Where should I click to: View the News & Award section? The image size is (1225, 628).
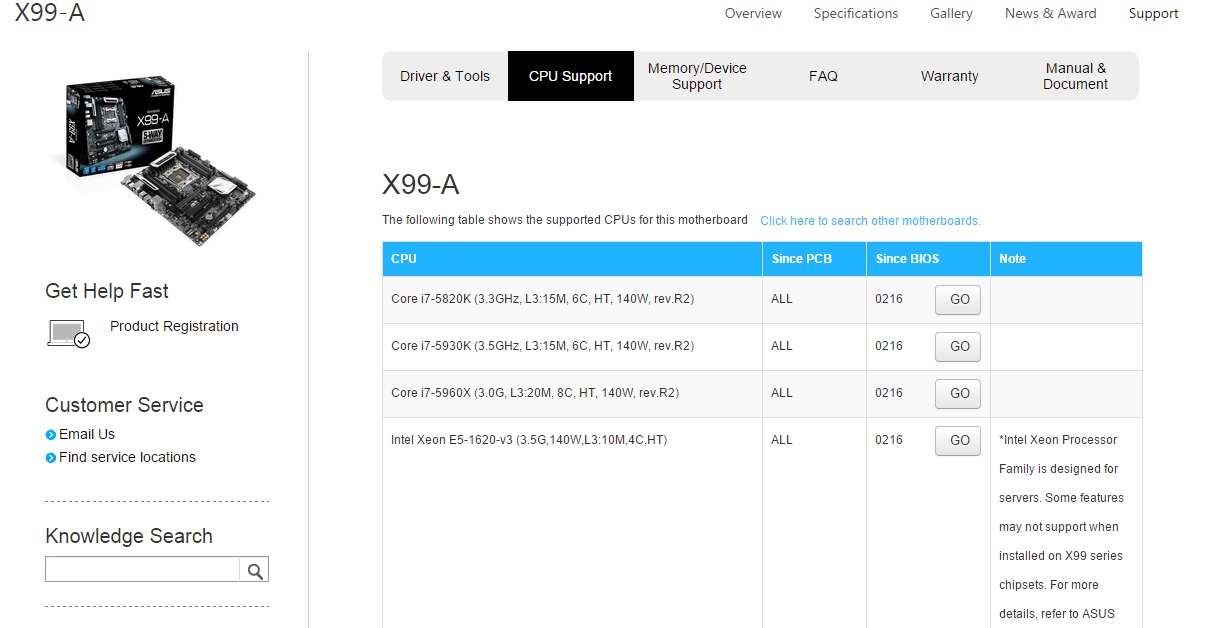click(x=1050, y=14)
